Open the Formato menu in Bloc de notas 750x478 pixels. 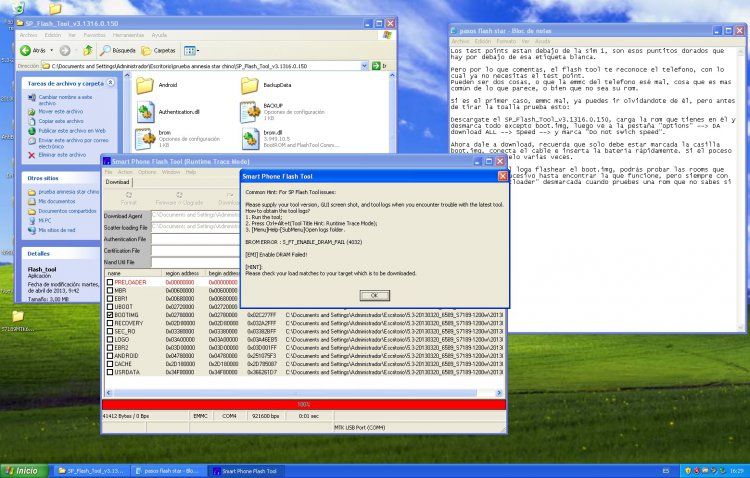pyautogui.click(x=506, y=42)
